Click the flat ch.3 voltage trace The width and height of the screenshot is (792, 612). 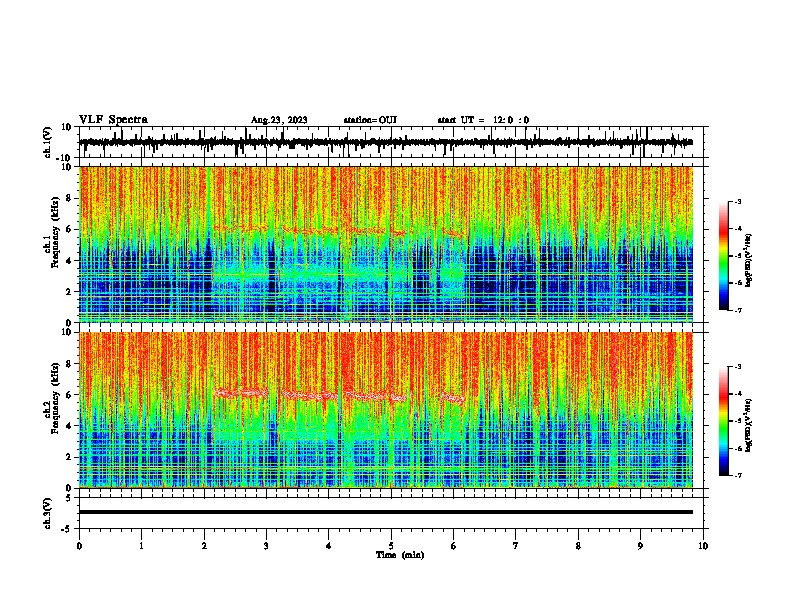point(386,512)
